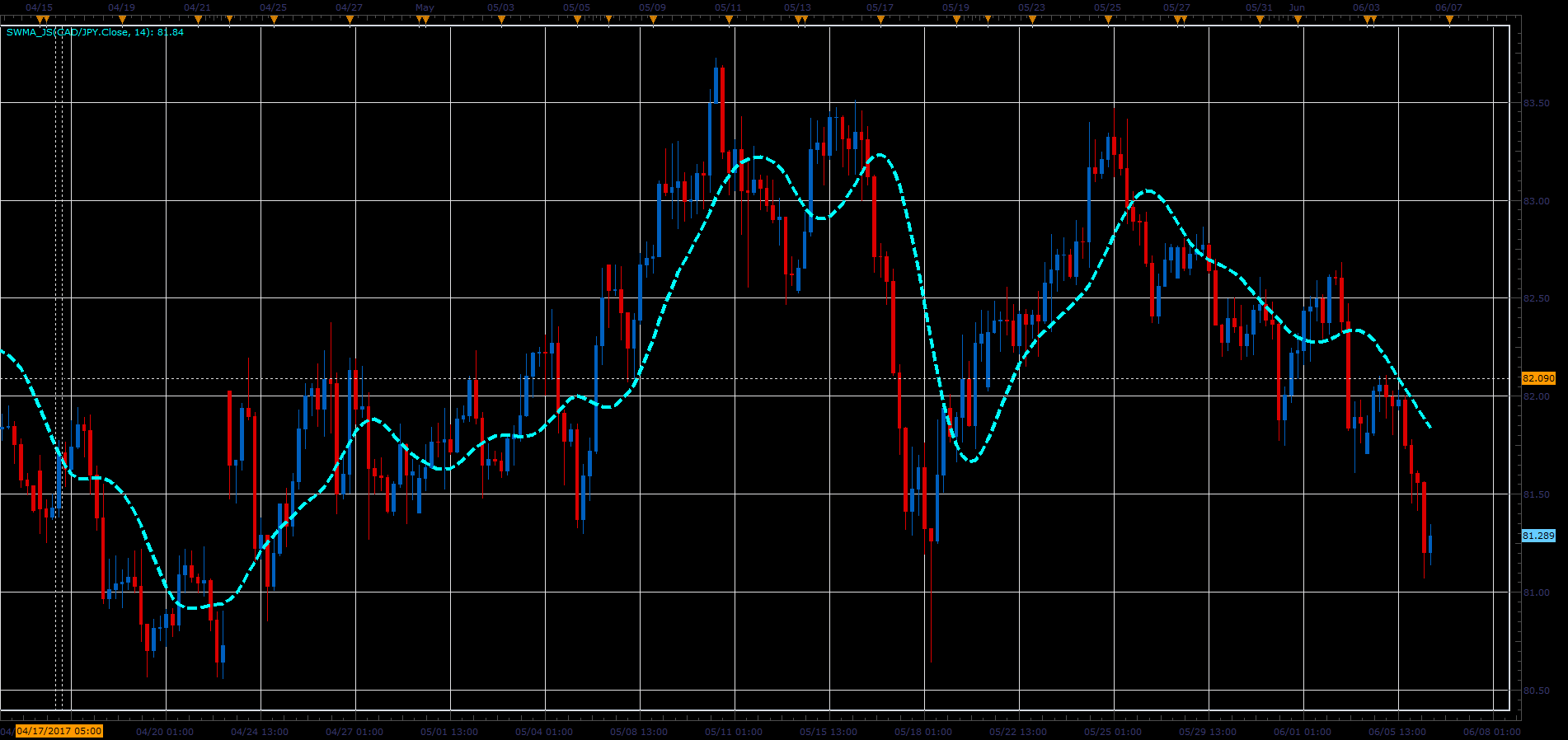Click the 05/13 label on top date ruler
This screenshot has height=740, width=1568.
tap(797, 7)
